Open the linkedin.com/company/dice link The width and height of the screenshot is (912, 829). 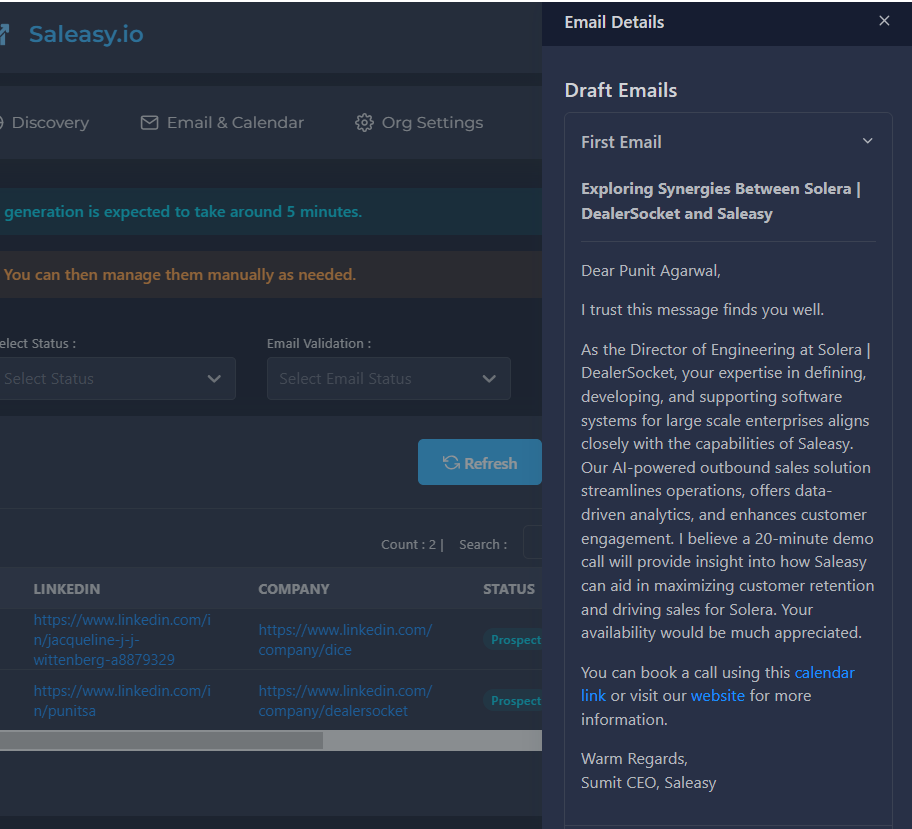pos(345,639)
